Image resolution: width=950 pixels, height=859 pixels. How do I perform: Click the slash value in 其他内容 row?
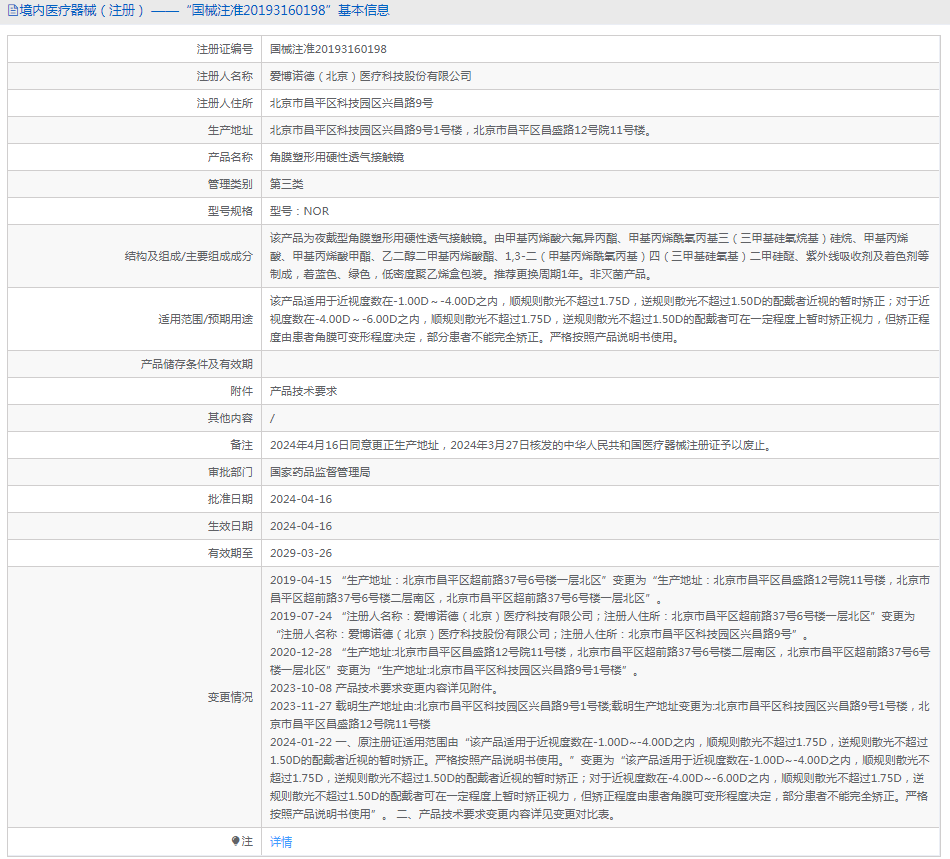point(272,419)
